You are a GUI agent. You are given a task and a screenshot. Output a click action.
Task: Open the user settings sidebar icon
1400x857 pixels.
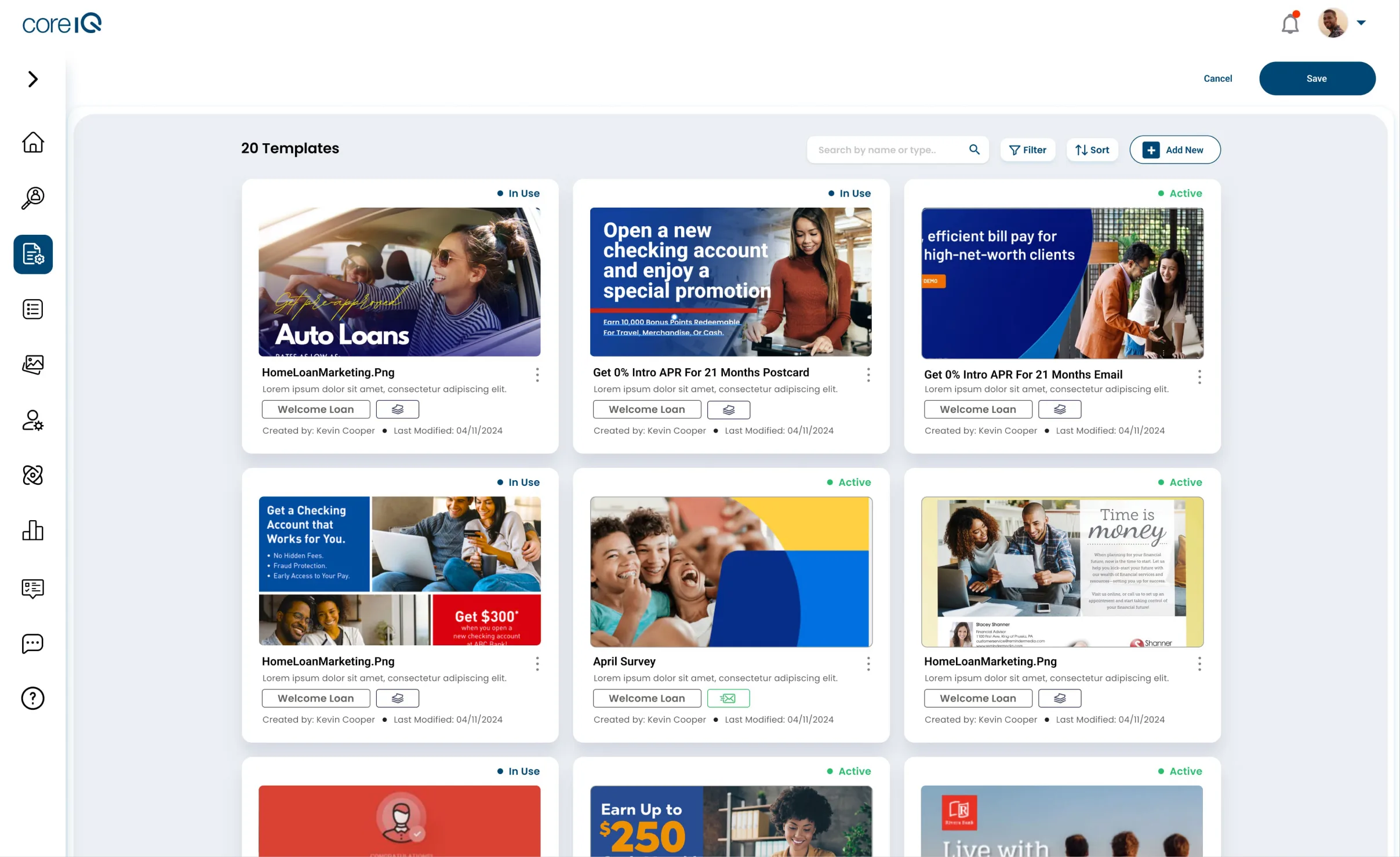coord(33,420)
